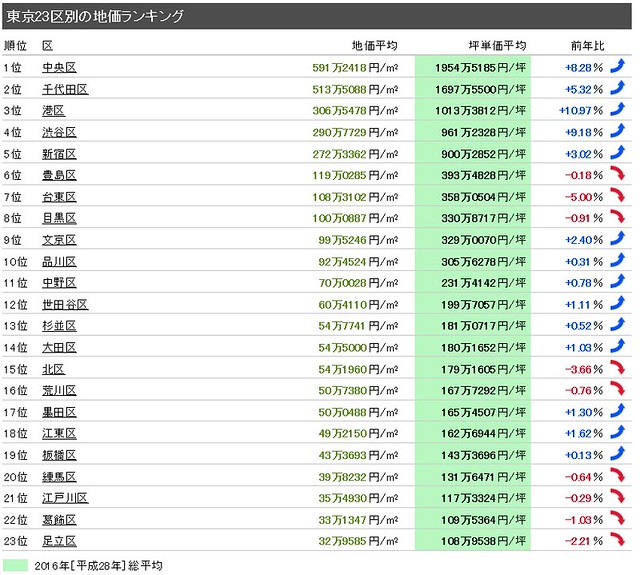Click blue up arrow in 千代田区 row

[618, 88]
